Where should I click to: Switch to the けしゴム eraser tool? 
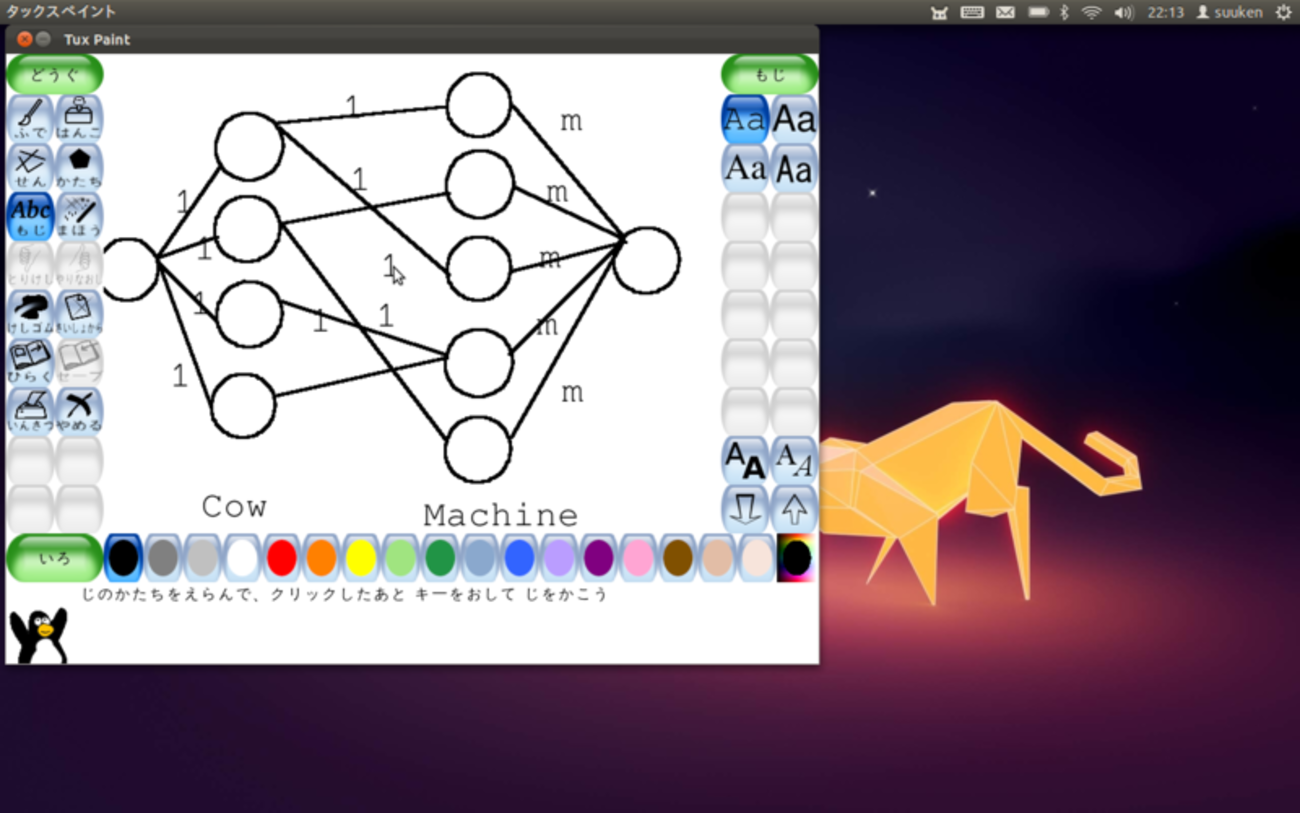point(30,313)
